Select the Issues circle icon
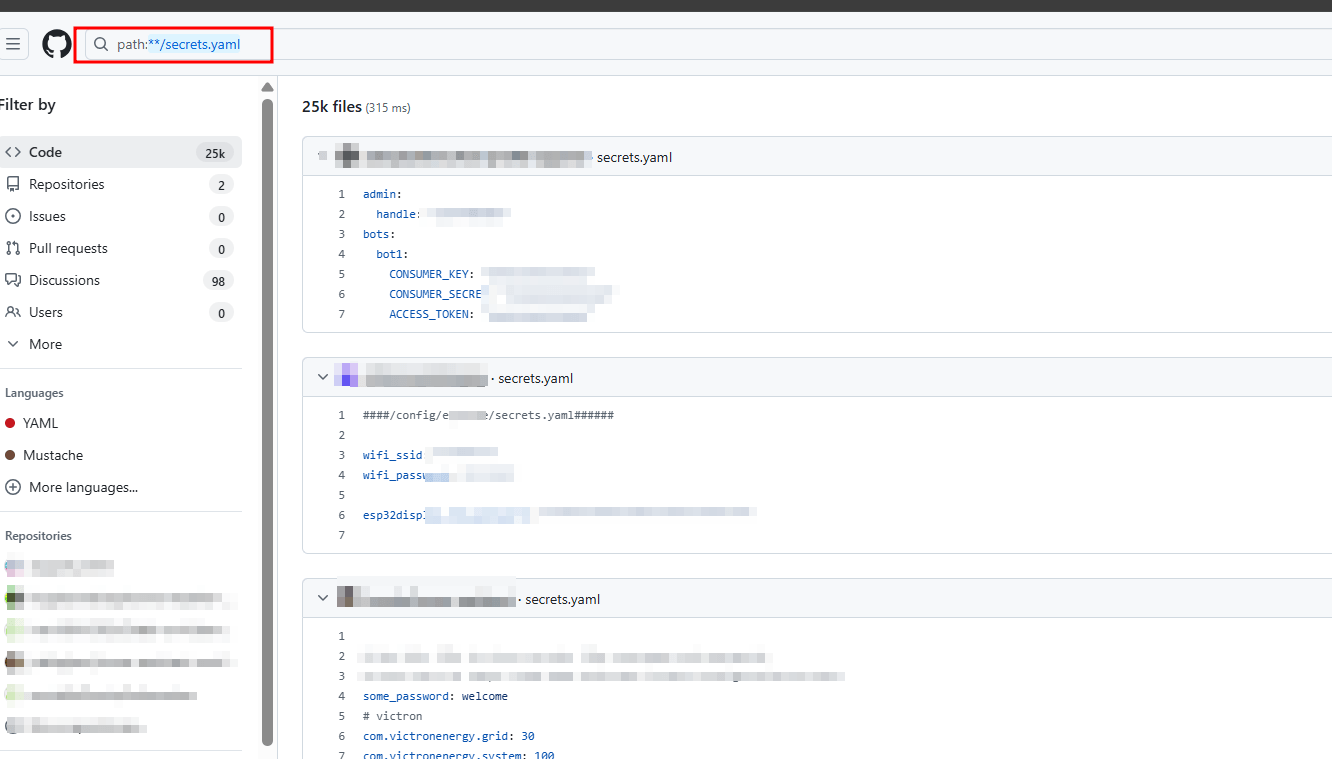 tap(14, 216)
